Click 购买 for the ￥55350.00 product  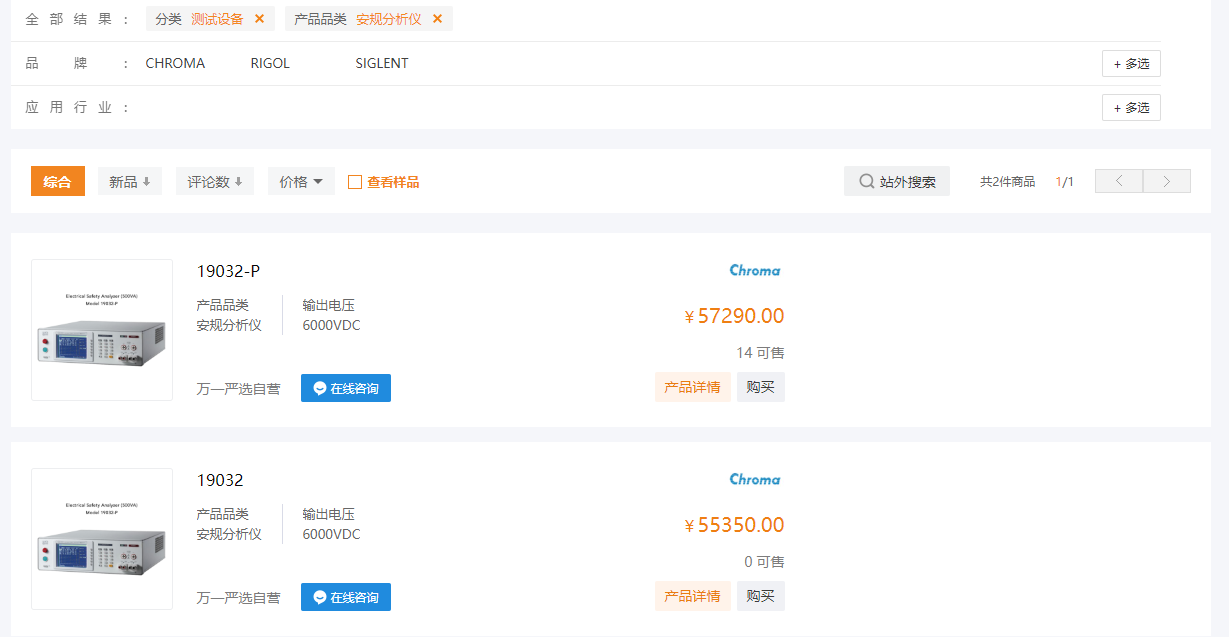pyautogui.click(x=761, y=596)
